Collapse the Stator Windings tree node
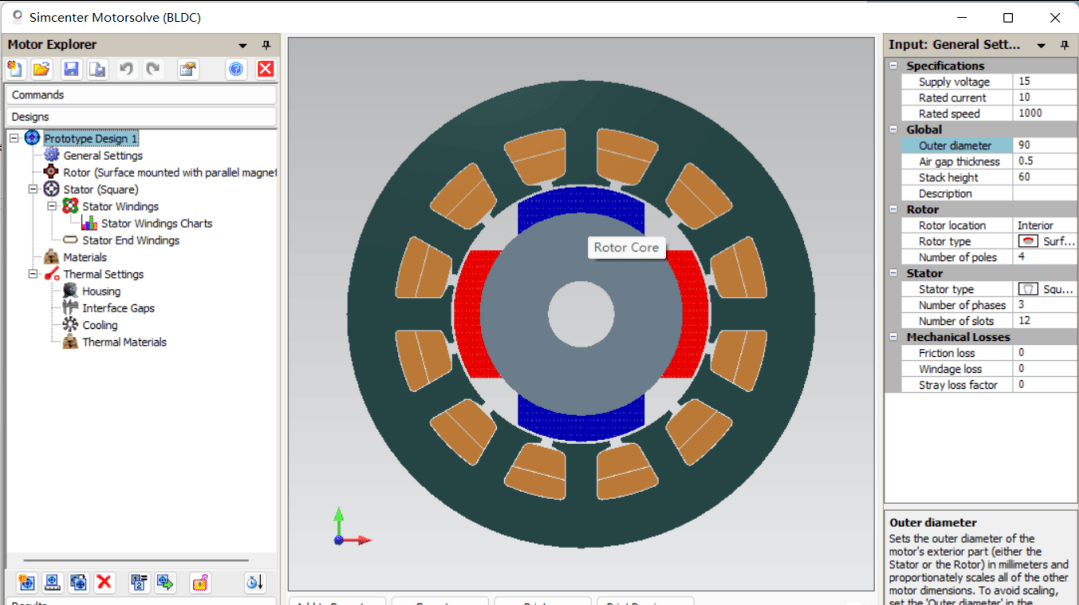The image size is (1079, 605). coord(52,206)
